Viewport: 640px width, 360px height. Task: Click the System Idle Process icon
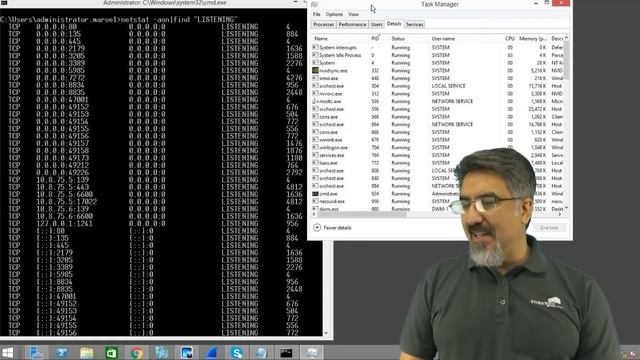point(315,55)
